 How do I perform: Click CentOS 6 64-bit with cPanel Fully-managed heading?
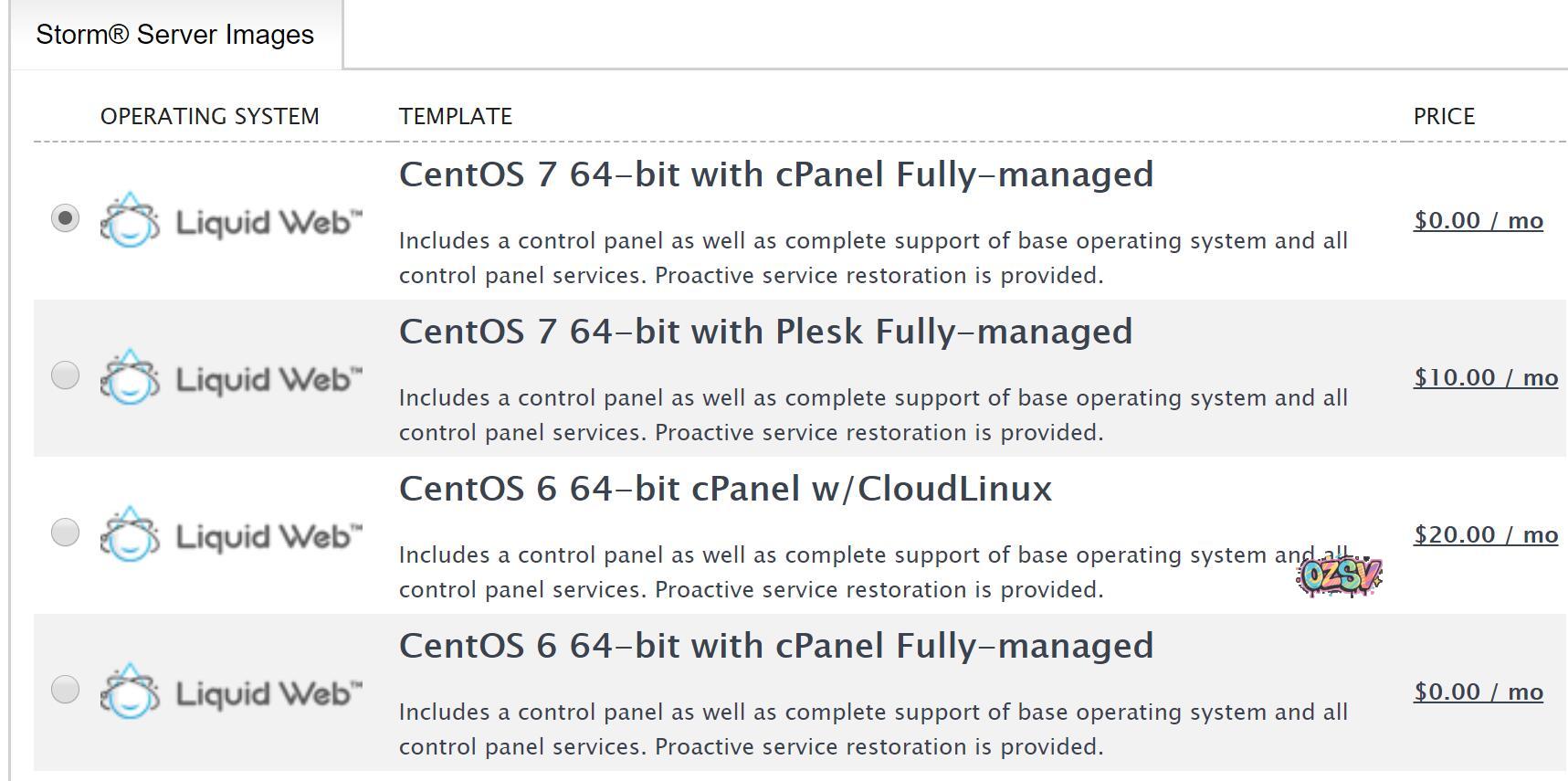click(x=776, y=646)
